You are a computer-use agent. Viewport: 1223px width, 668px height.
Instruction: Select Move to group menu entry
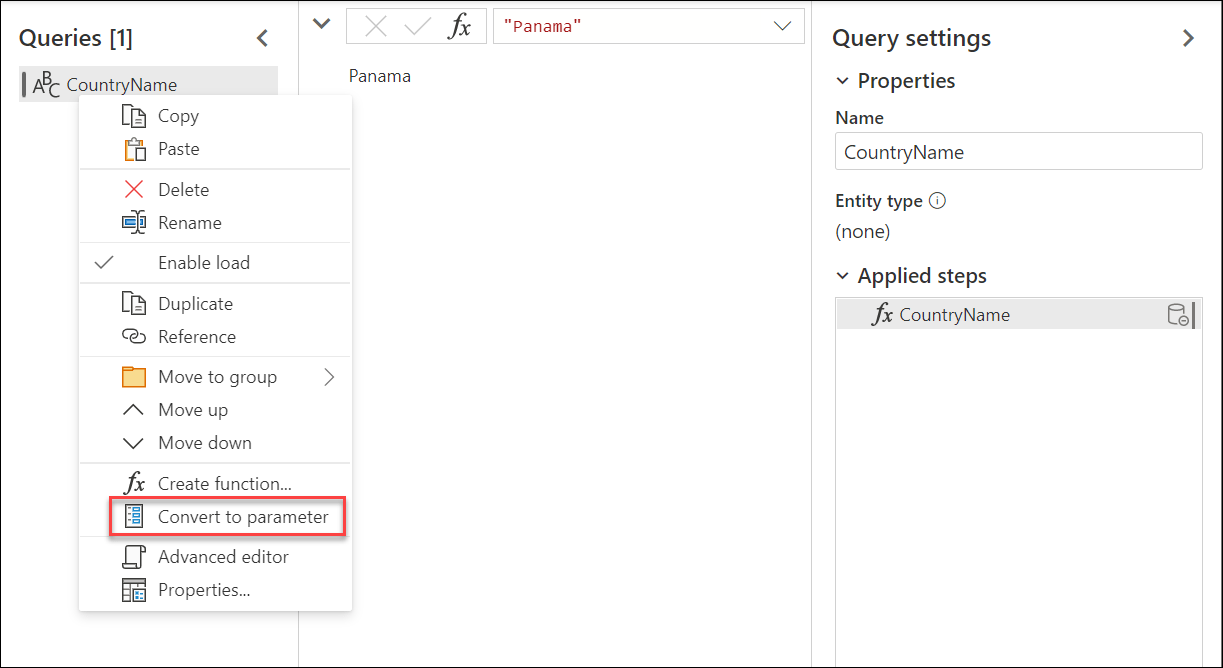[215, 377]
